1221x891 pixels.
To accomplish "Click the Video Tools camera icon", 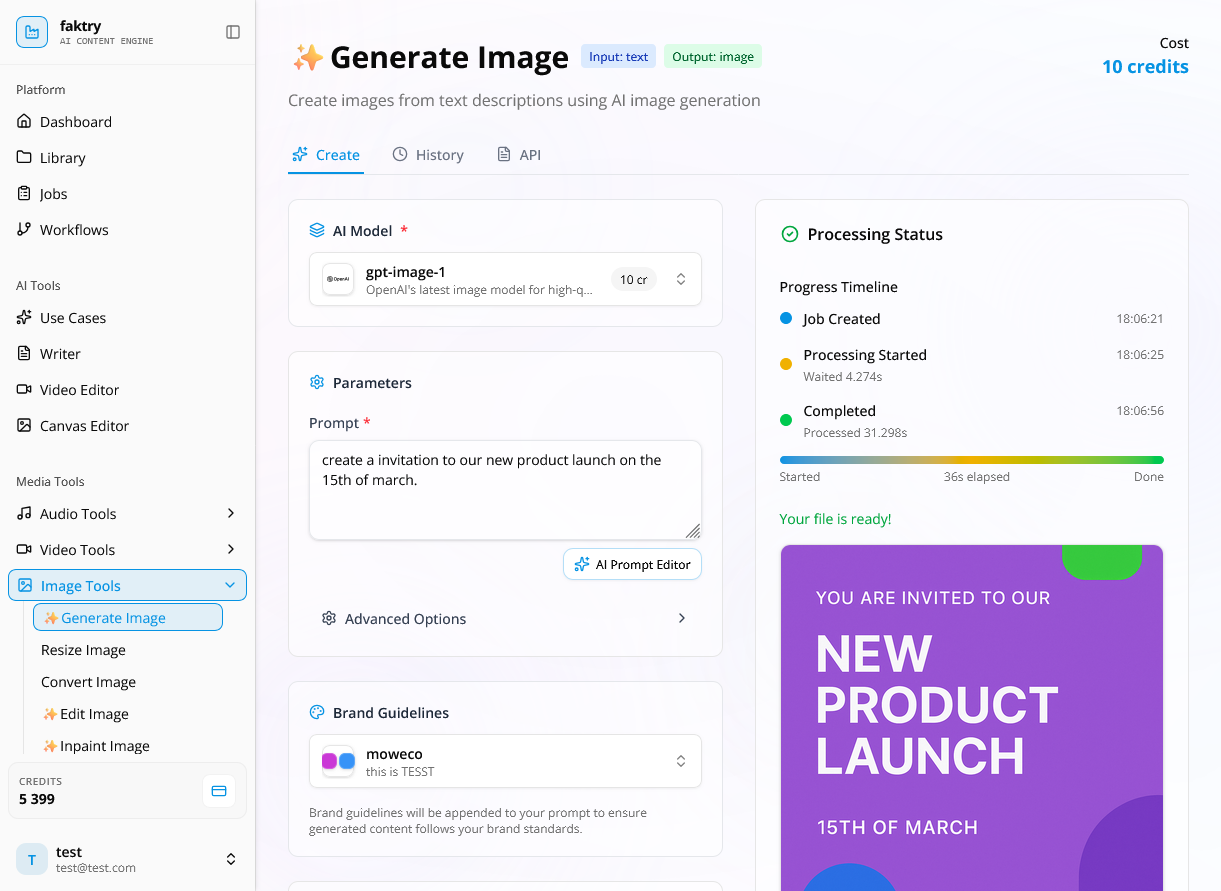I will (24, 549).
